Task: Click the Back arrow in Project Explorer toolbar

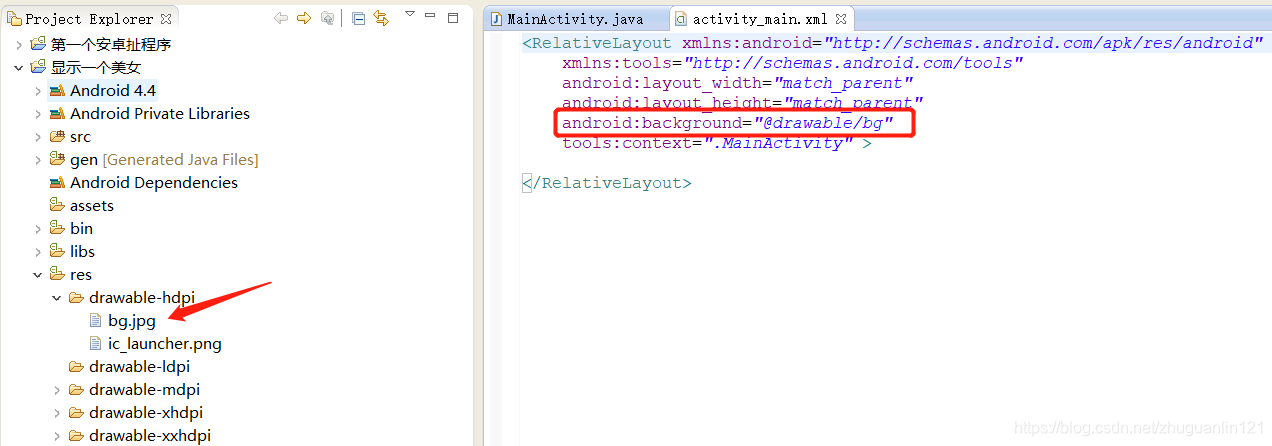Action: (281, 18)
